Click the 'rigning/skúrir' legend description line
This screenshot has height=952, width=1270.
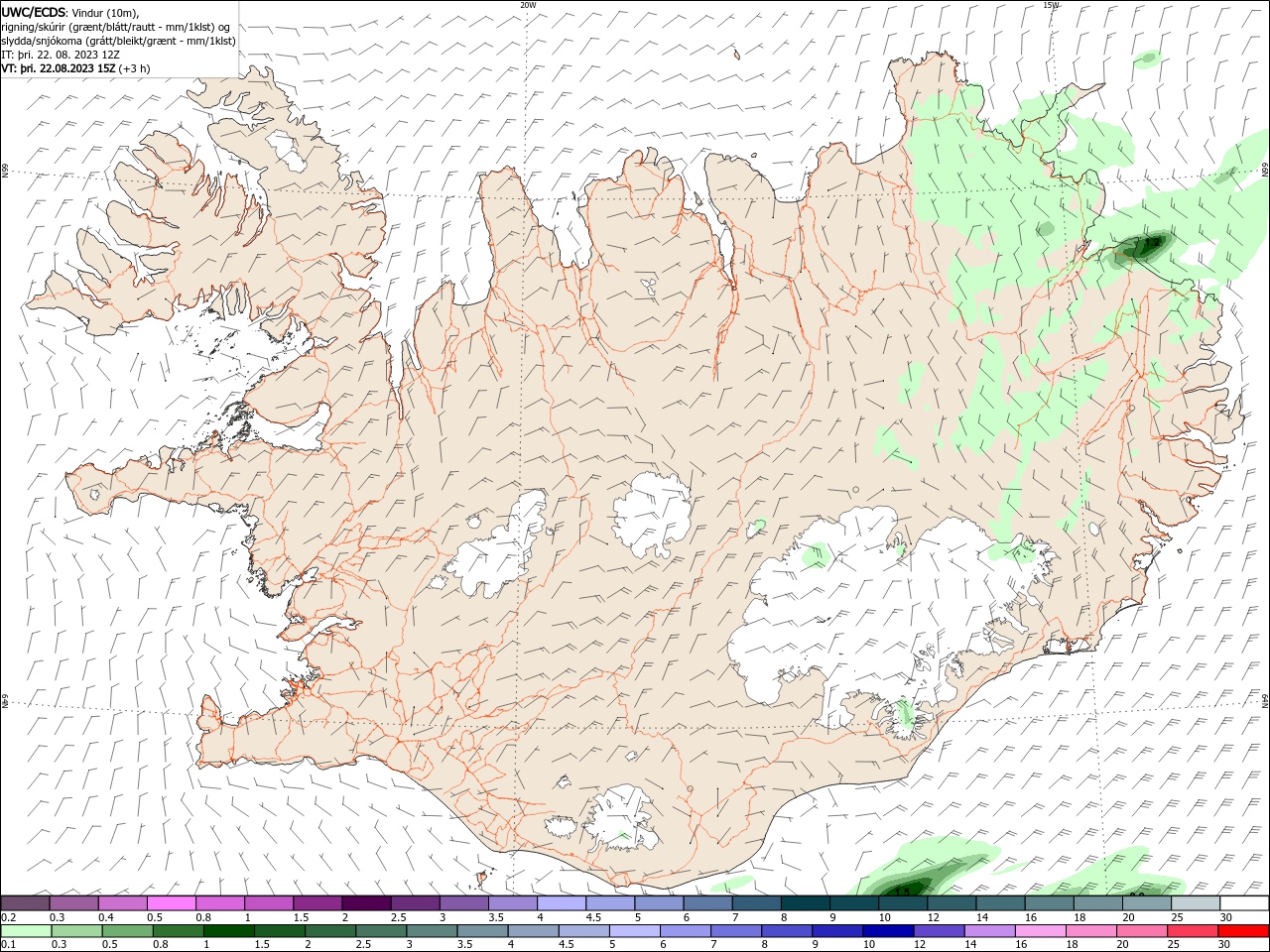point(117,27)
